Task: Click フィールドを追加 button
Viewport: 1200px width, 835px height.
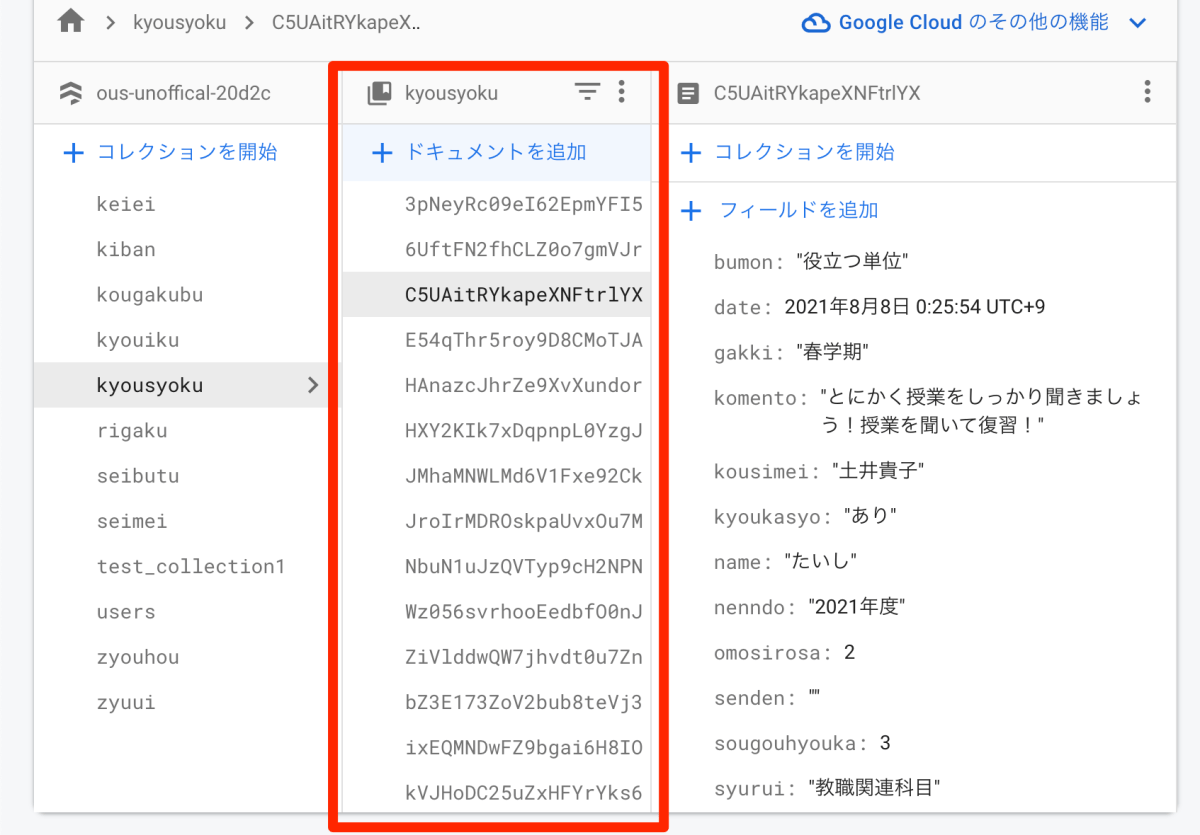Action: 780,211
